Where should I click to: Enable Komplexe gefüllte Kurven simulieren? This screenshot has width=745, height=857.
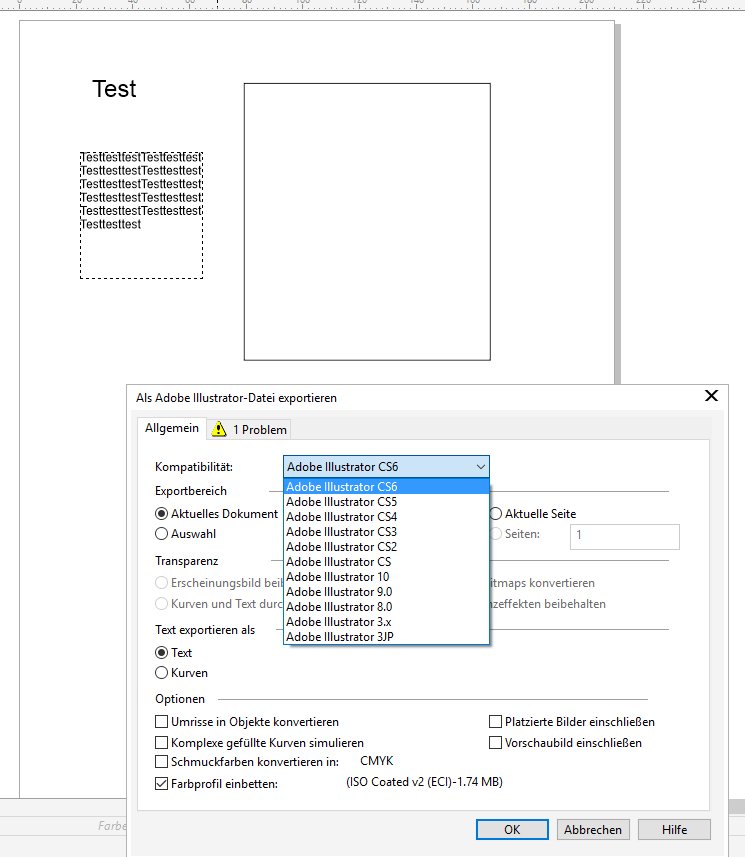click(x=161, y=743)
